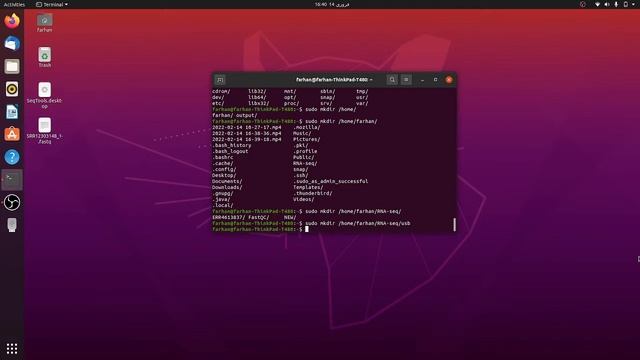Click the '.bash_history' entry in the Terminal

pyautogui.click(x=231, y=145)
